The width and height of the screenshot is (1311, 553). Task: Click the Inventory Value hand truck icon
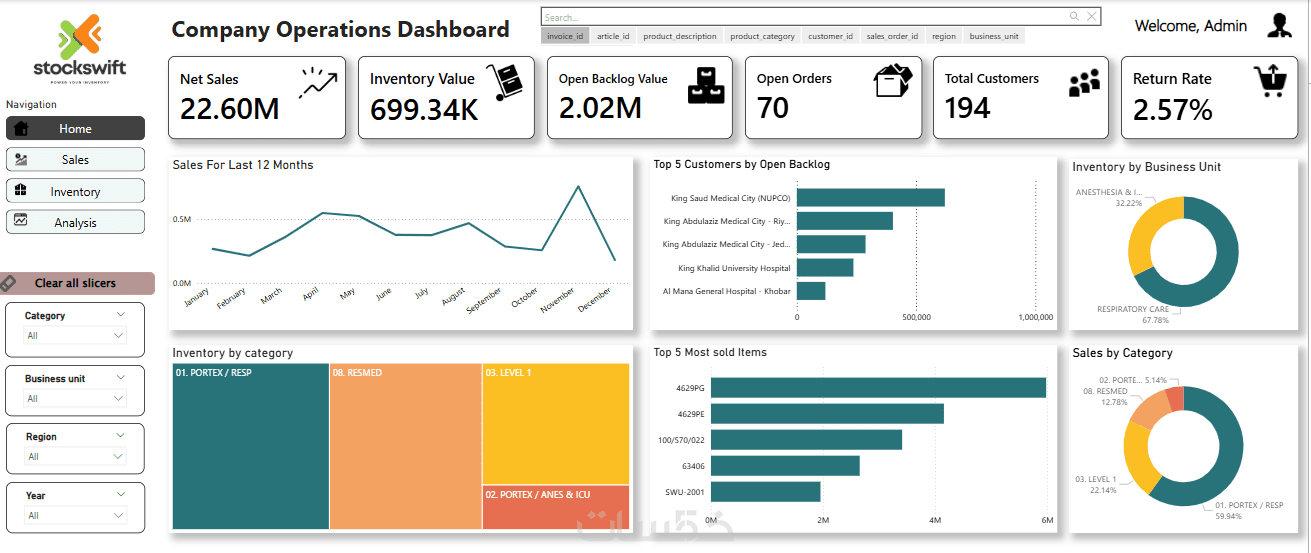[x=506, y=83]
